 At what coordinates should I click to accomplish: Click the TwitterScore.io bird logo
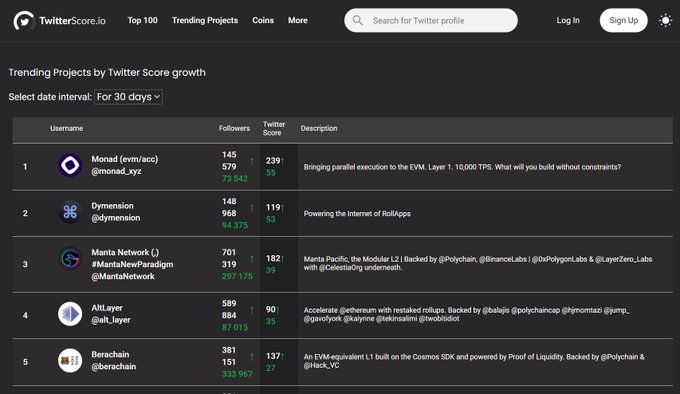[23, 20]
